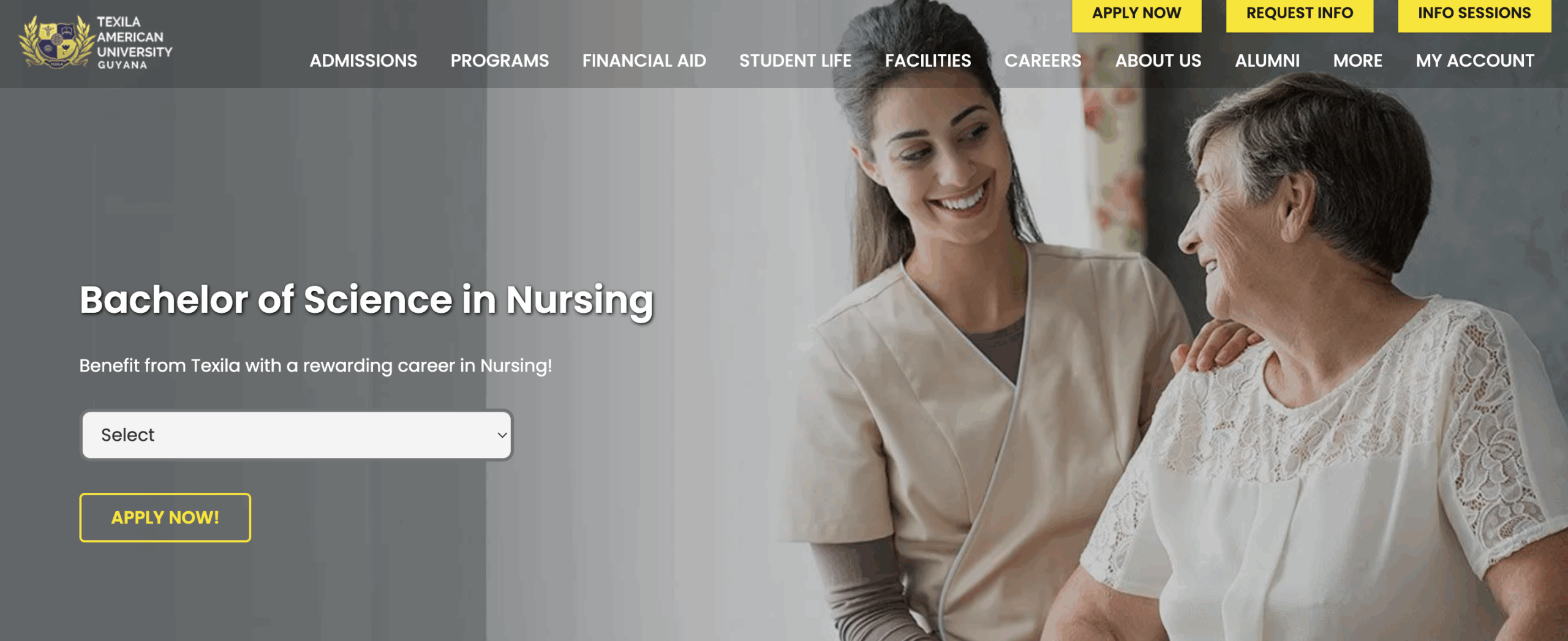Image resolution: width=1568 pixels, height=641 pixels.
Task: Click the outlined APPLY NOW! hero button
Action: [x=165, y=517]
